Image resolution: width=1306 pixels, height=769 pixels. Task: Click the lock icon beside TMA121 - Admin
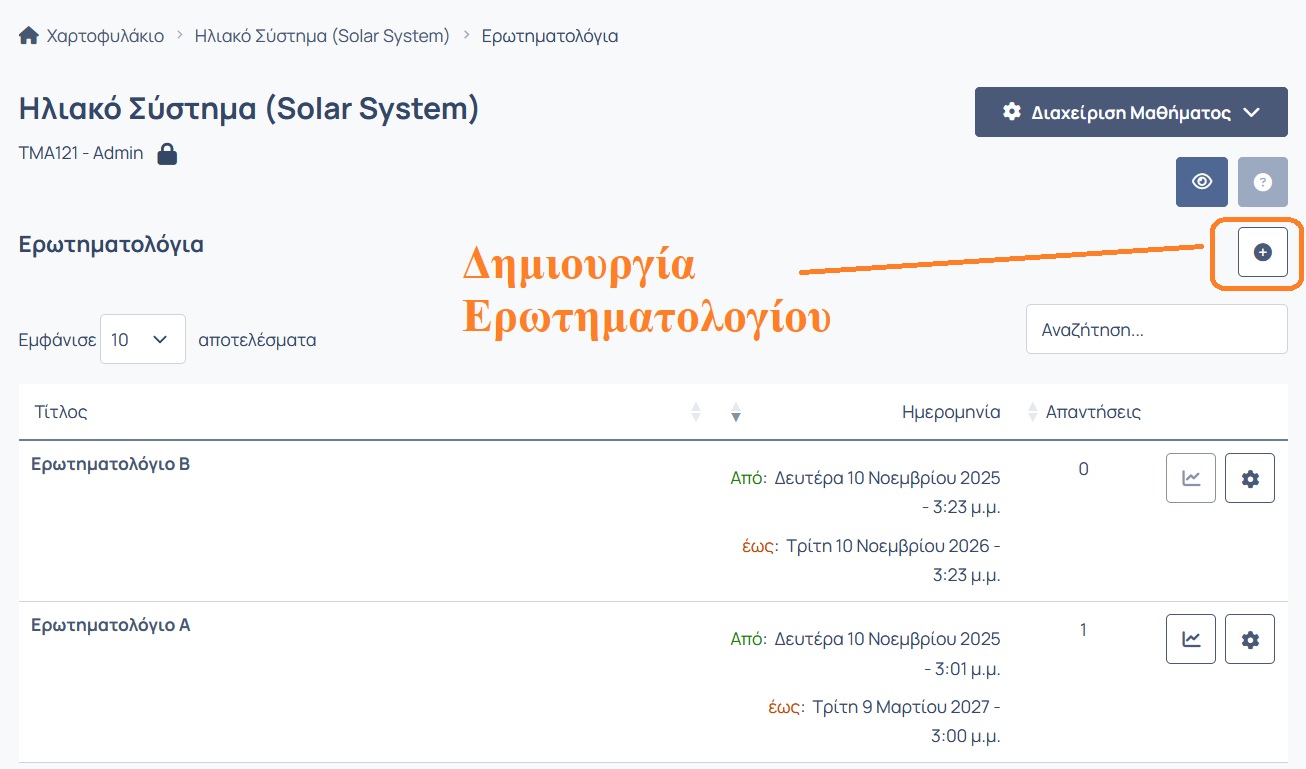click(167, 154)
